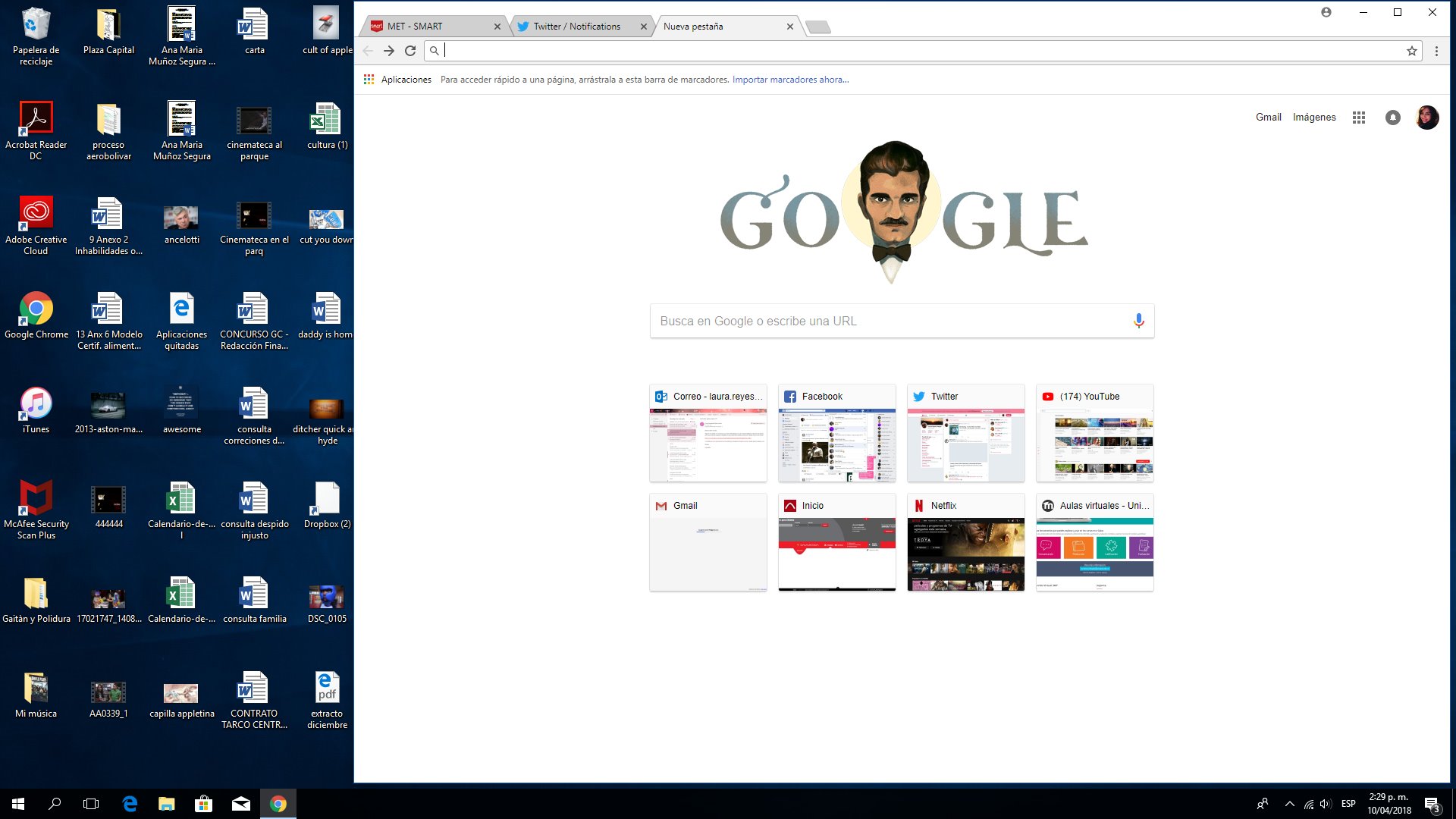Select the Mi música desktop icon
The image size is (1456, 819).
36,694
